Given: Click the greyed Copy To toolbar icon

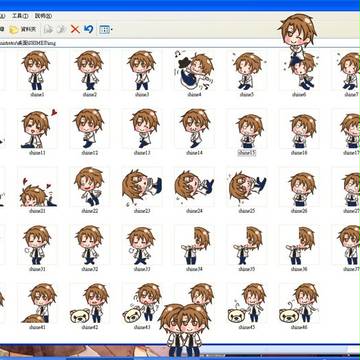Looking at the screenshot, I should click(x=61, y=29).
